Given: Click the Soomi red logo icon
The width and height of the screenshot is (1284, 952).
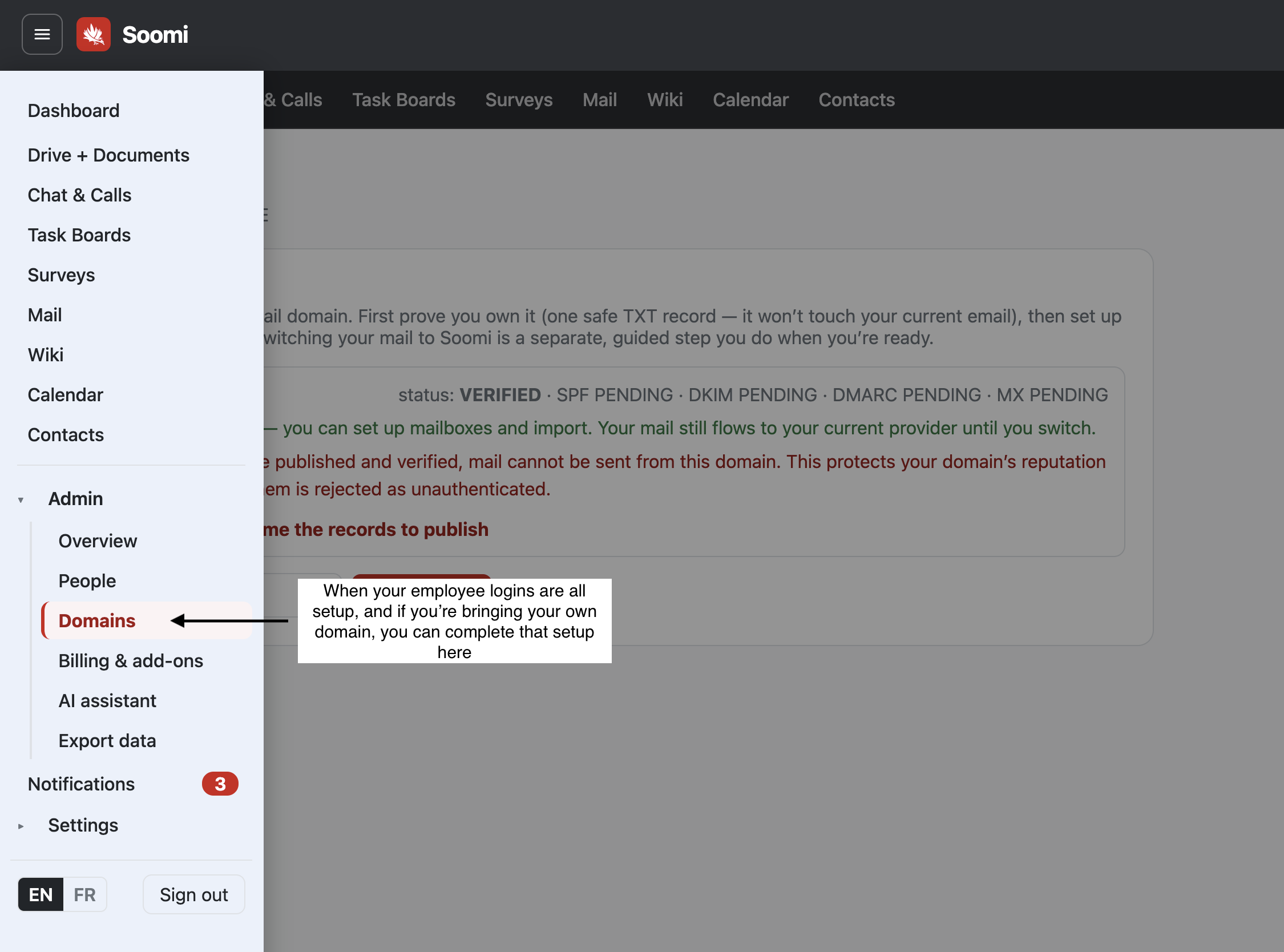Looking at the screenshot, I should (x=94, y=35).
